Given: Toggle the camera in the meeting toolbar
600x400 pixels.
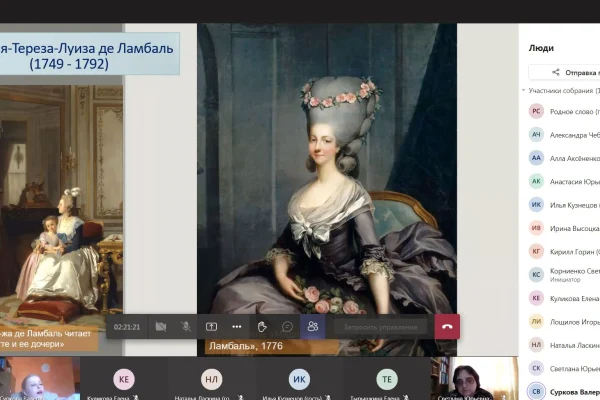Looking at the screenshot, I should coord(161,327).
